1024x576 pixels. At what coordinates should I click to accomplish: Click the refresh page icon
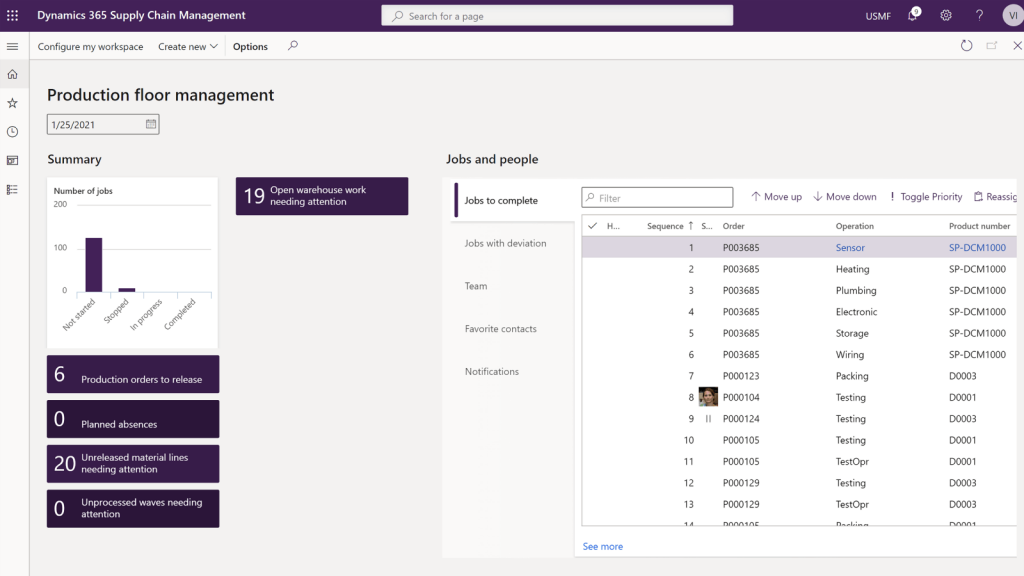(966, 46)
